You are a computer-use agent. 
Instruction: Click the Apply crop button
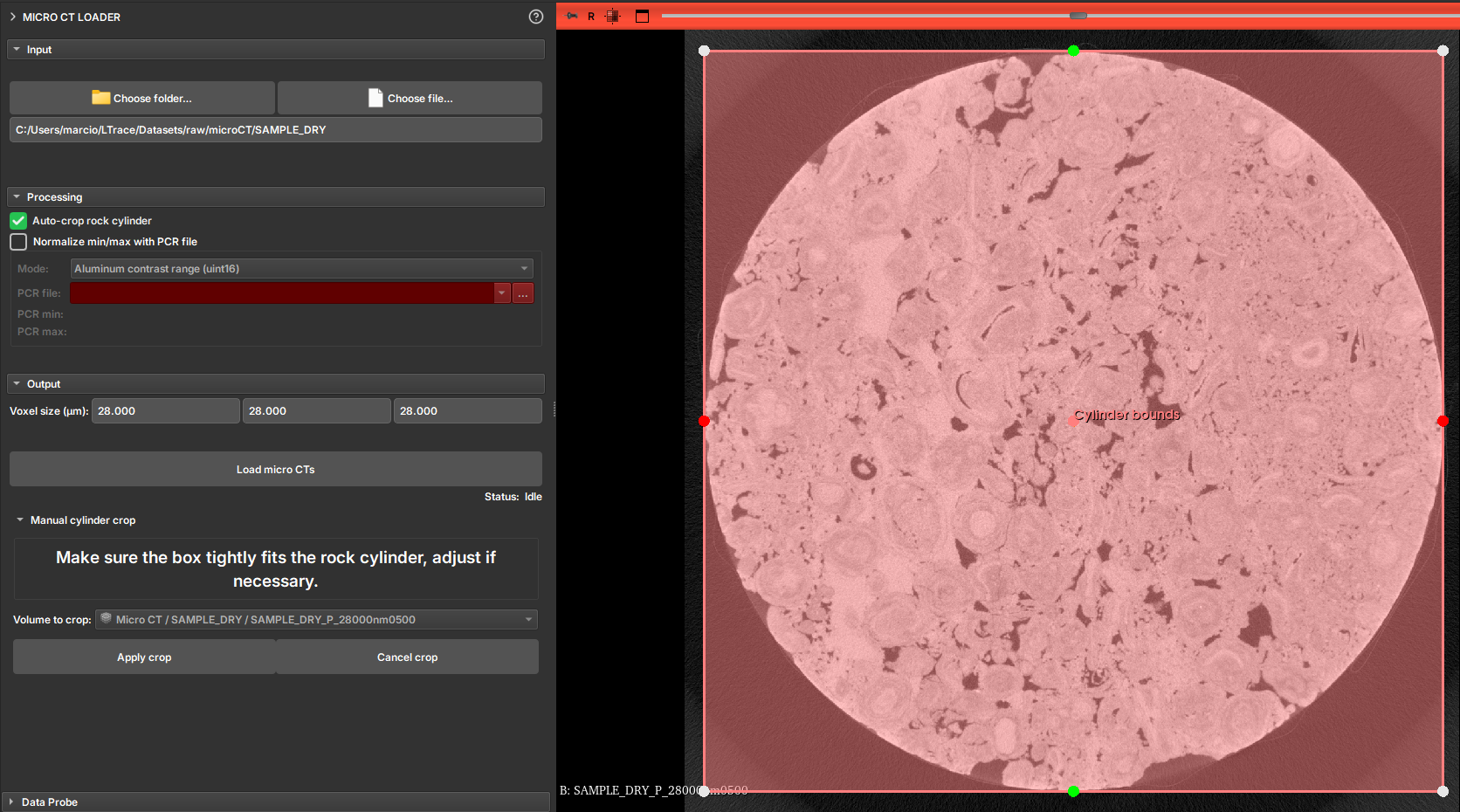(x=144, y=657)
